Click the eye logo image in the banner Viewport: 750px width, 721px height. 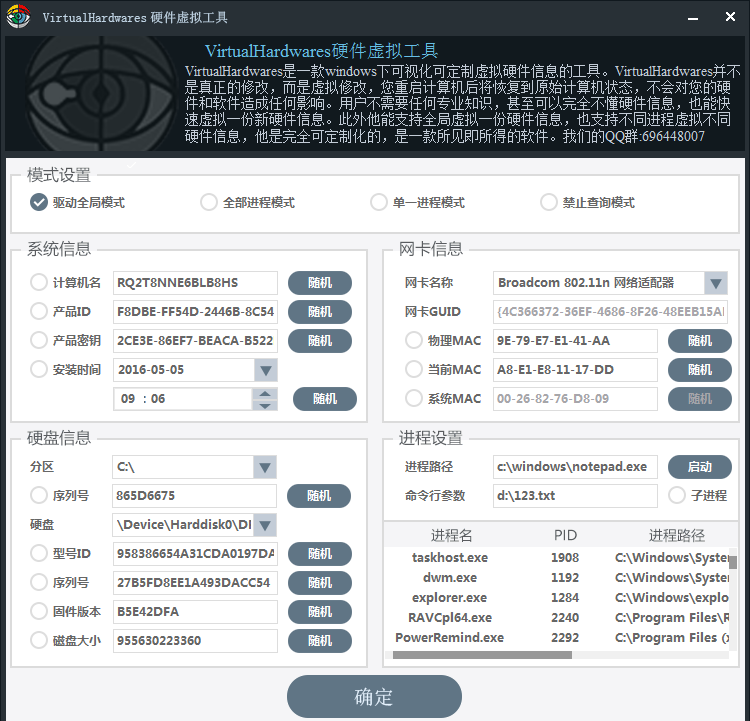pyautogui.click(x=95, y=93)
